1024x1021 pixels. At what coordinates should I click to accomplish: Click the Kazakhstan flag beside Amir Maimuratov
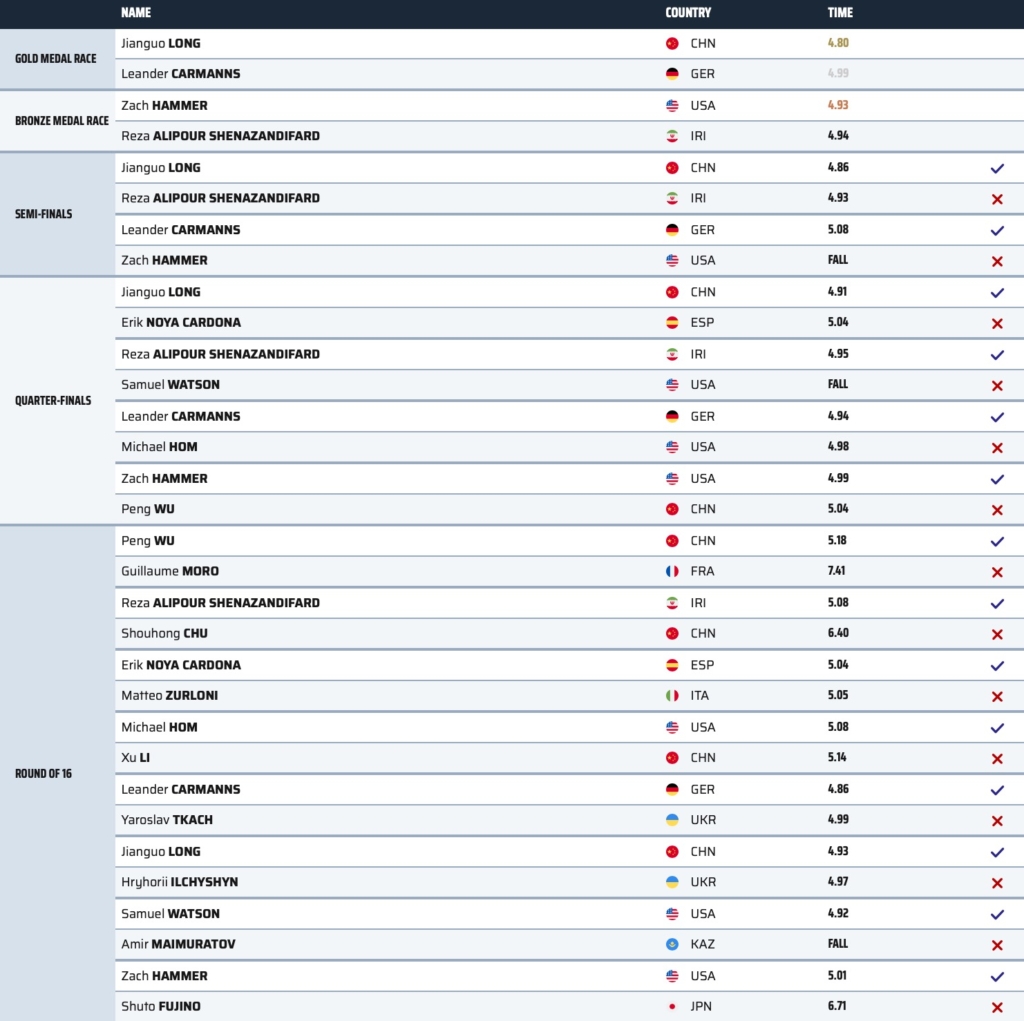click(672, 945)
